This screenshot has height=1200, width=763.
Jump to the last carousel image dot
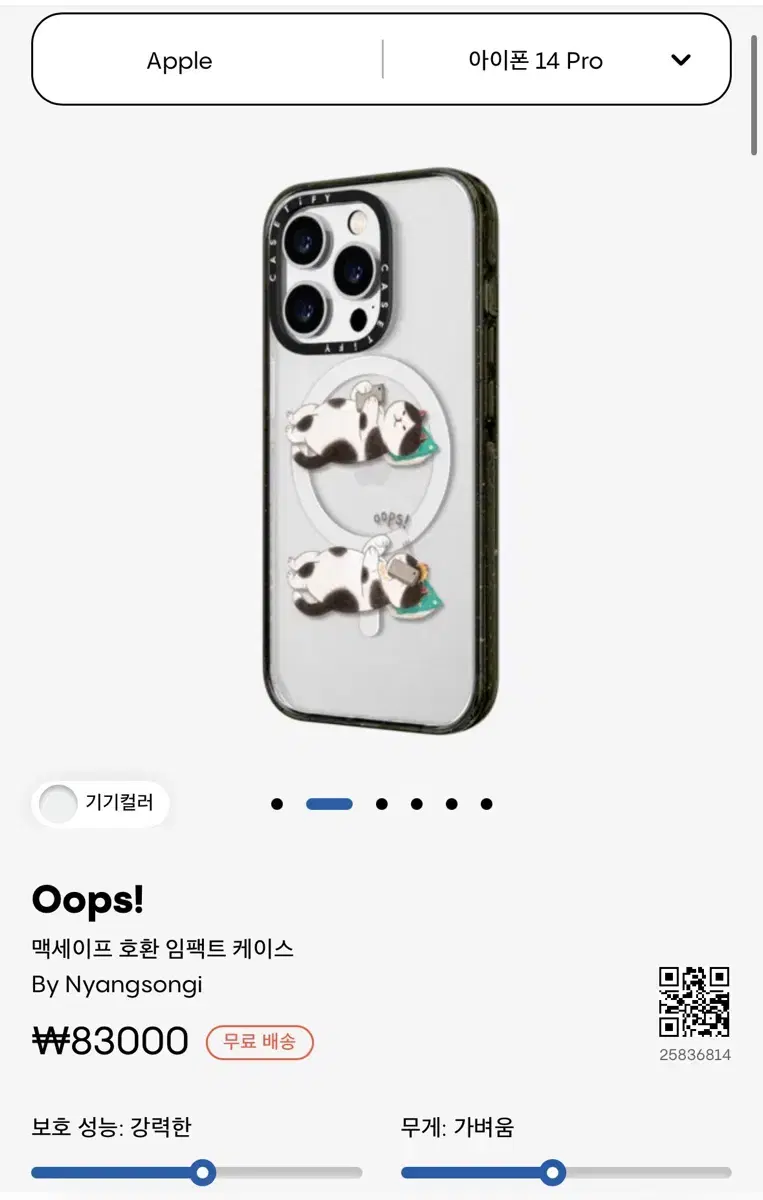coord(486,804)
